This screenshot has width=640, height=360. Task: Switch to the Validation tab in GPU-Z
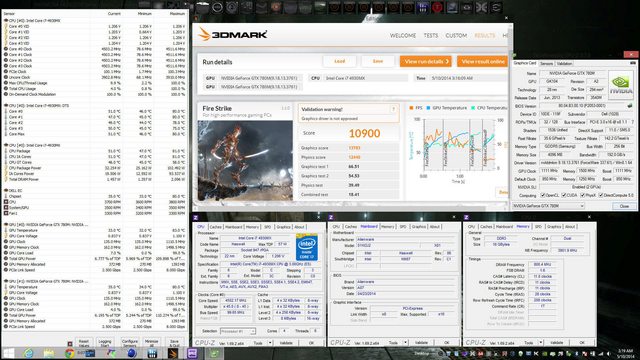point(564,63)
